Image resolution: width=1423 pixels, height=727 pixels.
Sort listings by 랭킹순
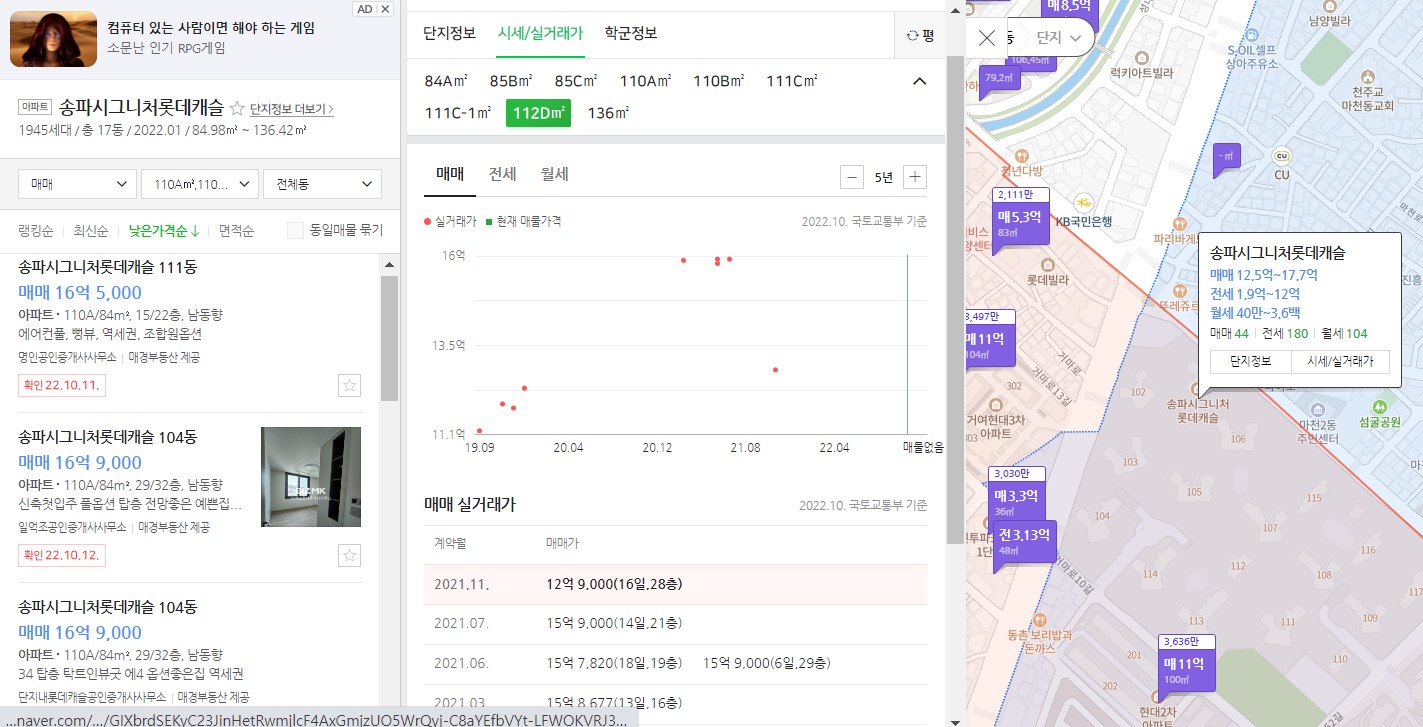[36, 231]
